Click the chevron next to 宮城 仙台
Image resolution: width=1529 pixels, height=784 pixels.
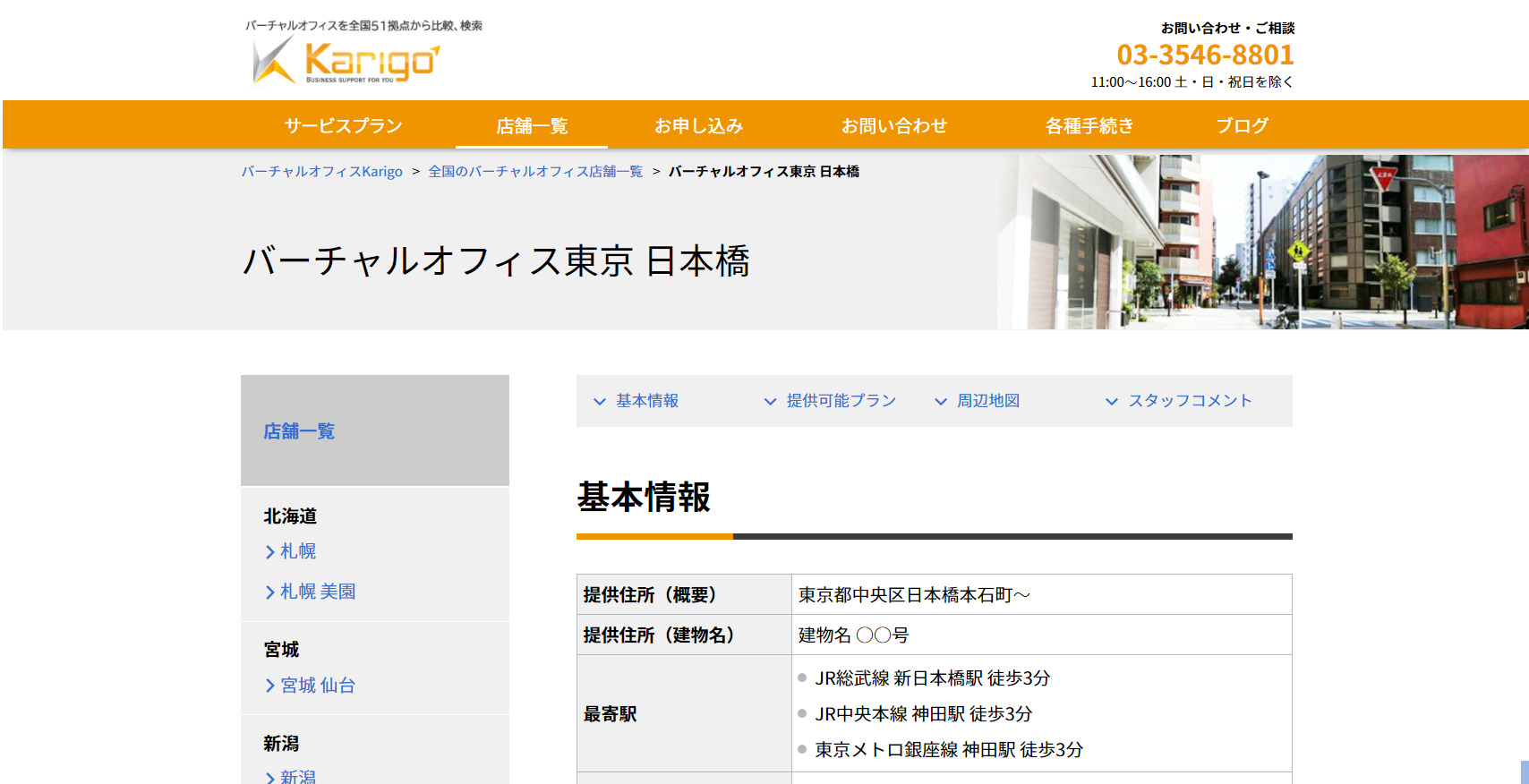click(x=269, y=686)
